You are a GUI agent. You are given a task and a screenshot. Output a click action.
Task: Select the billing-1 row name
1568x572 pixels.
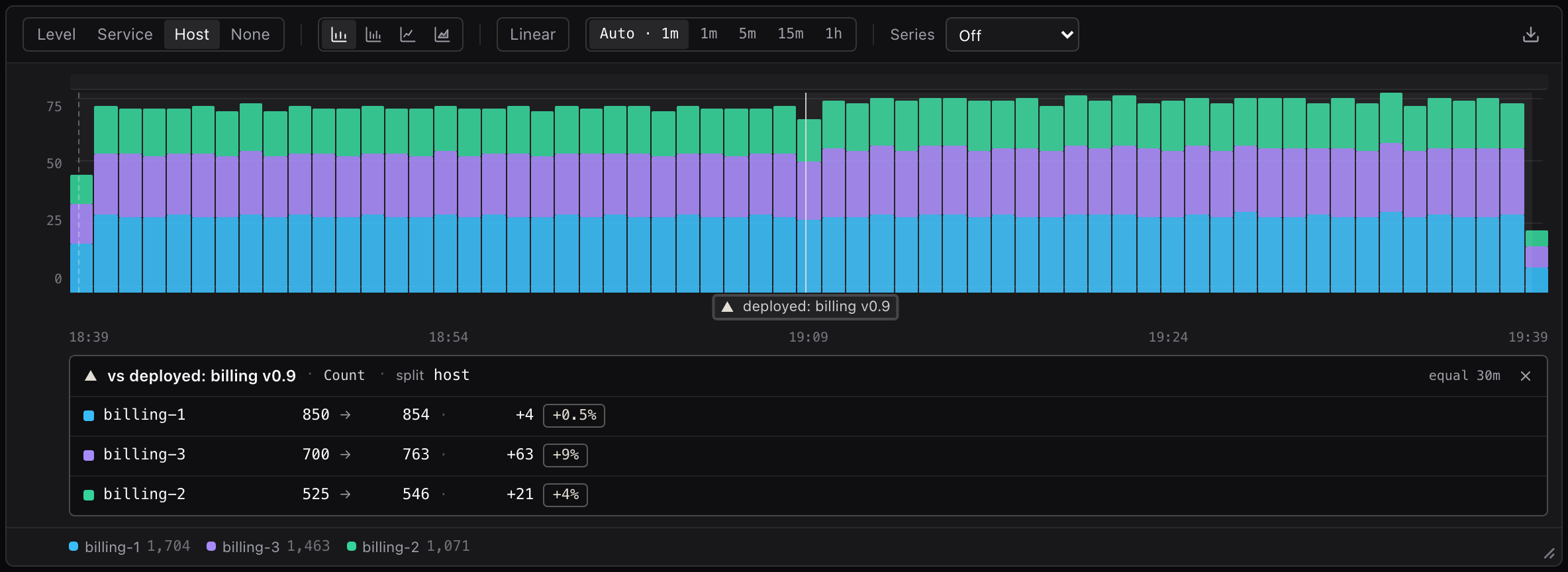[144, 415]
